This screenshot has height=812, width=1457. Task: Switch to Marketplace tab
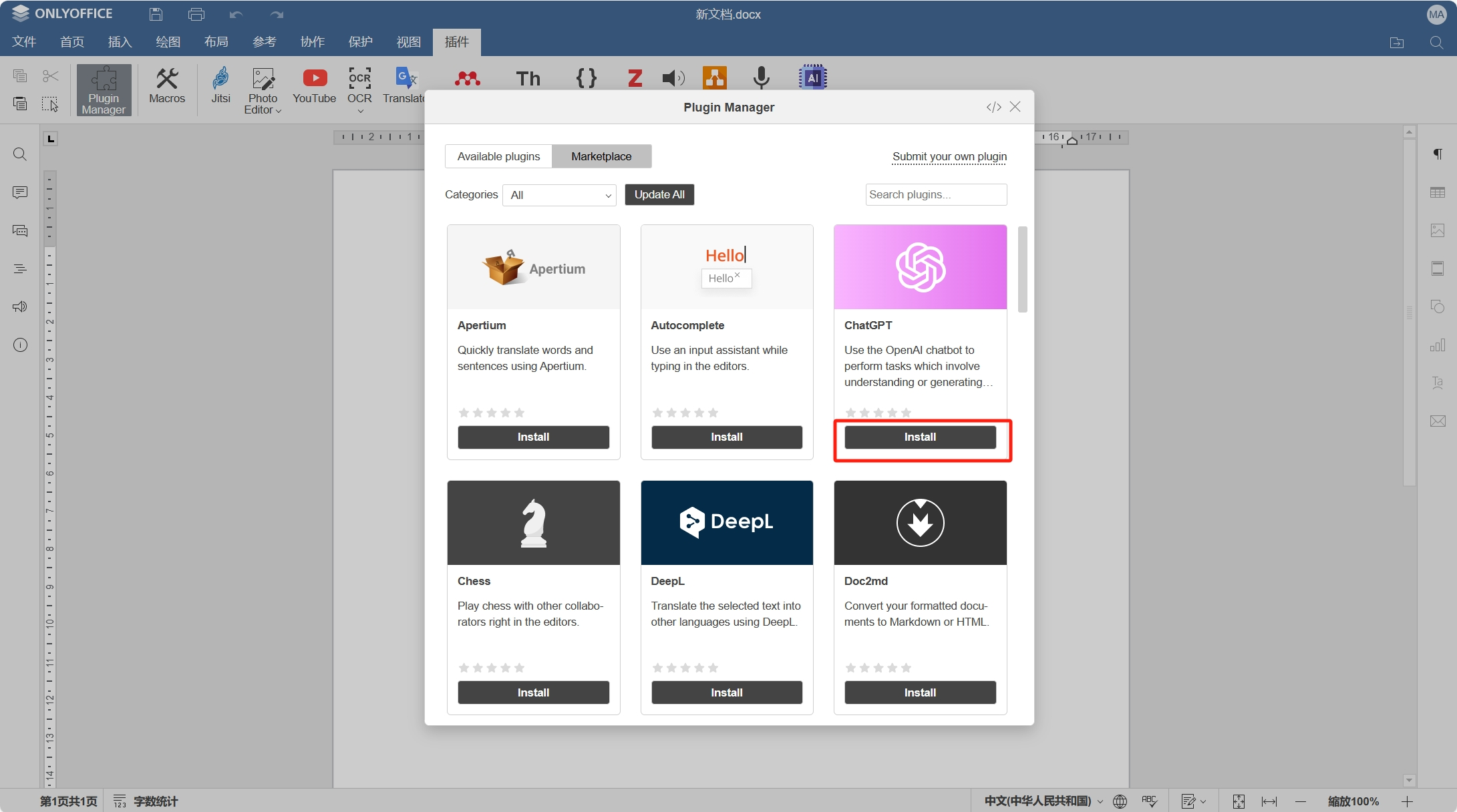coord(601,156)
